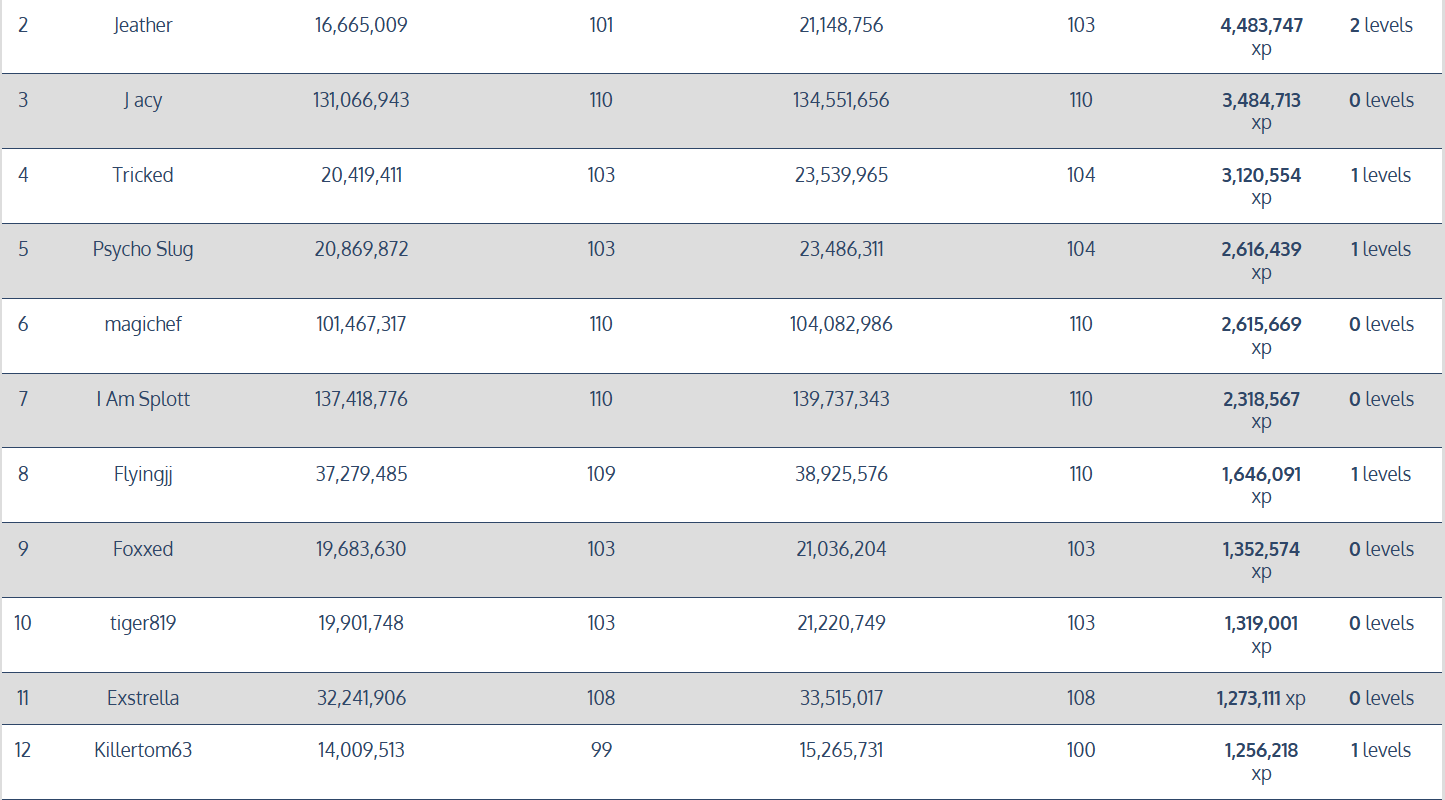Select Tricked's starting xp 20,419,411
Viewport: 1445px width, 800px height.
pyautogui.click(x=361, y=176)
